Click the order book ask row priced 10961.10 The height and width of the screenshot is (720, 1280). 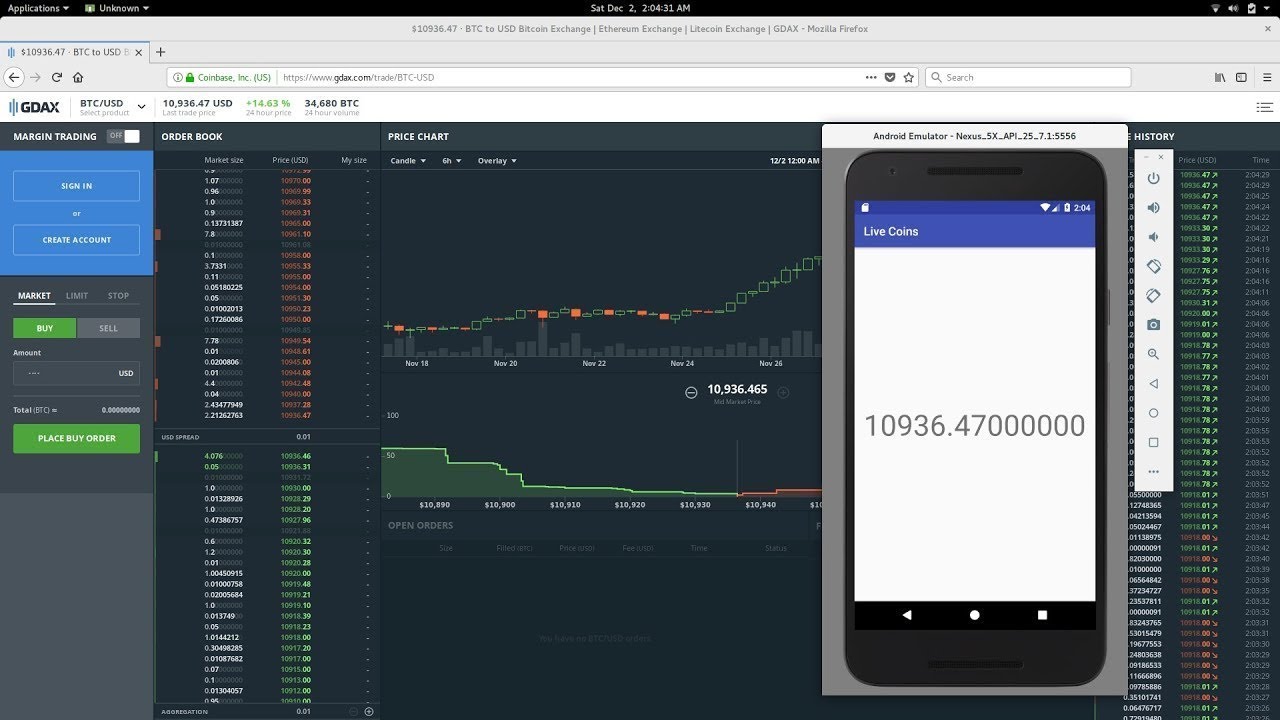pyautogui.click(x=268, y=234)
